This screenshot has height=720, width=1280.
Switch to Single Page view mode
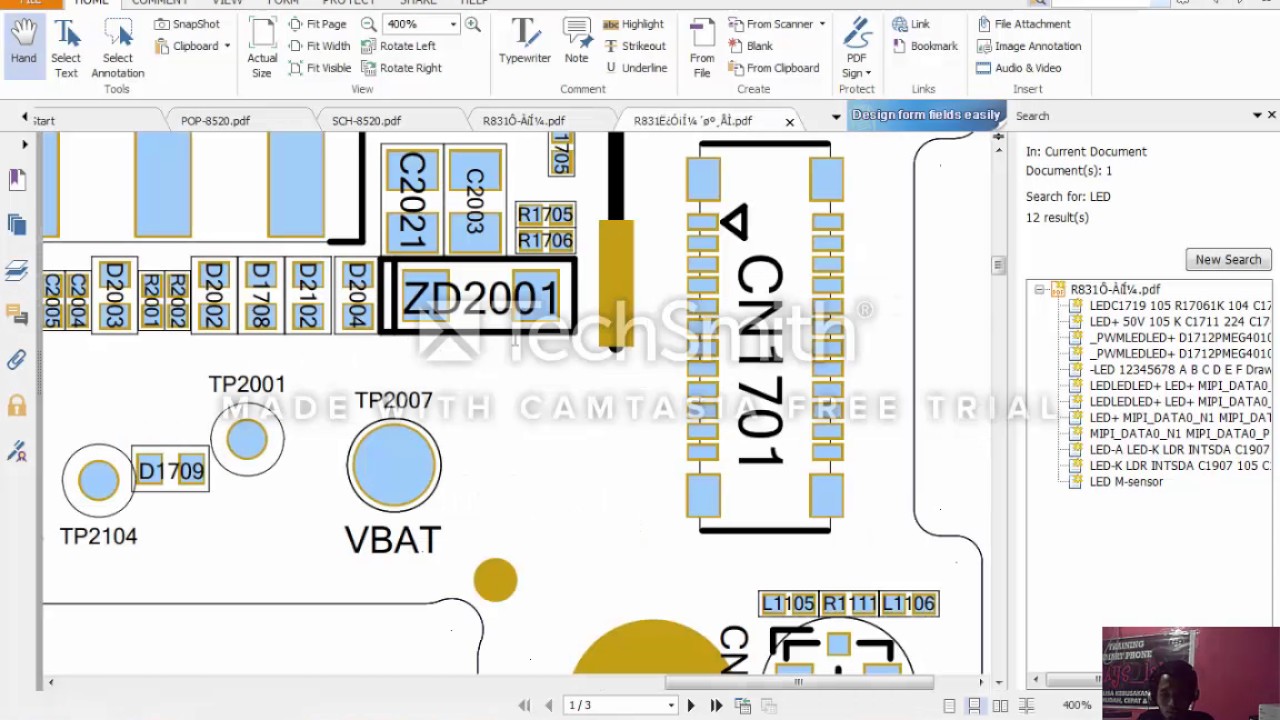(x=949, y=706)
